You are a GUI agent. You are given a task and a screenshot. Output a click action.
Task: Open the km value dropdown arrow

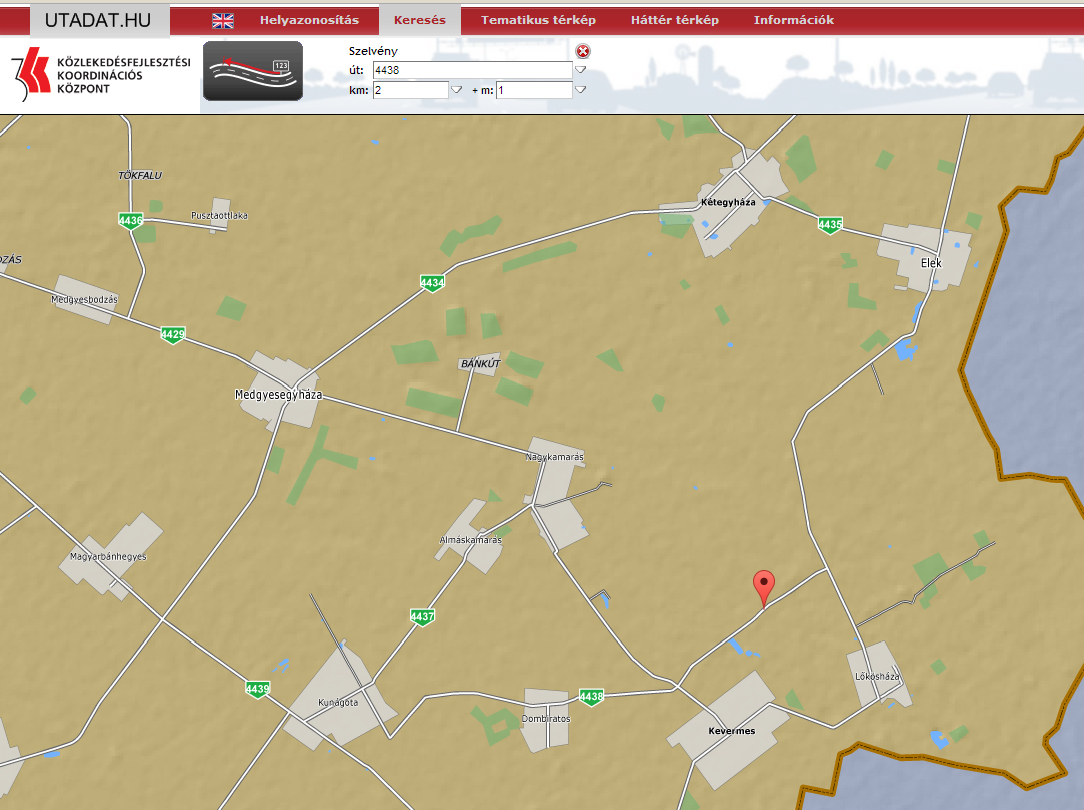456,90
